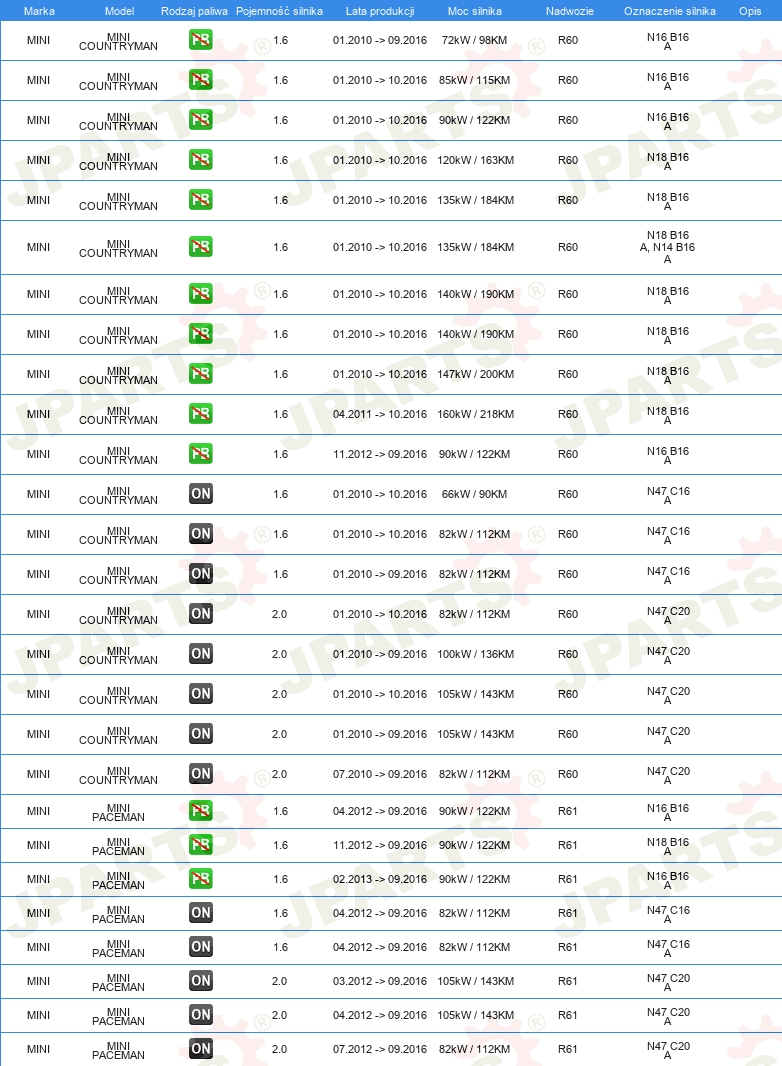782x1066 pixels.
Task: Click ON icon of Countryman 2.0 82kW from 07.2010
Action: pyautogui.click(x=201, y=774)
